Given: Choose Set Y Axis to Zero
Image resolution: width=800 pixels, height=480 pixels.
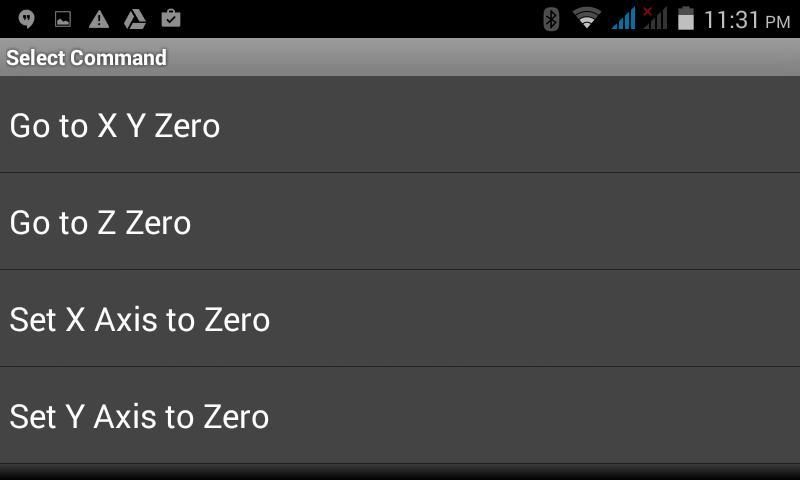Looking at the screenshot, I should [400, 415].
